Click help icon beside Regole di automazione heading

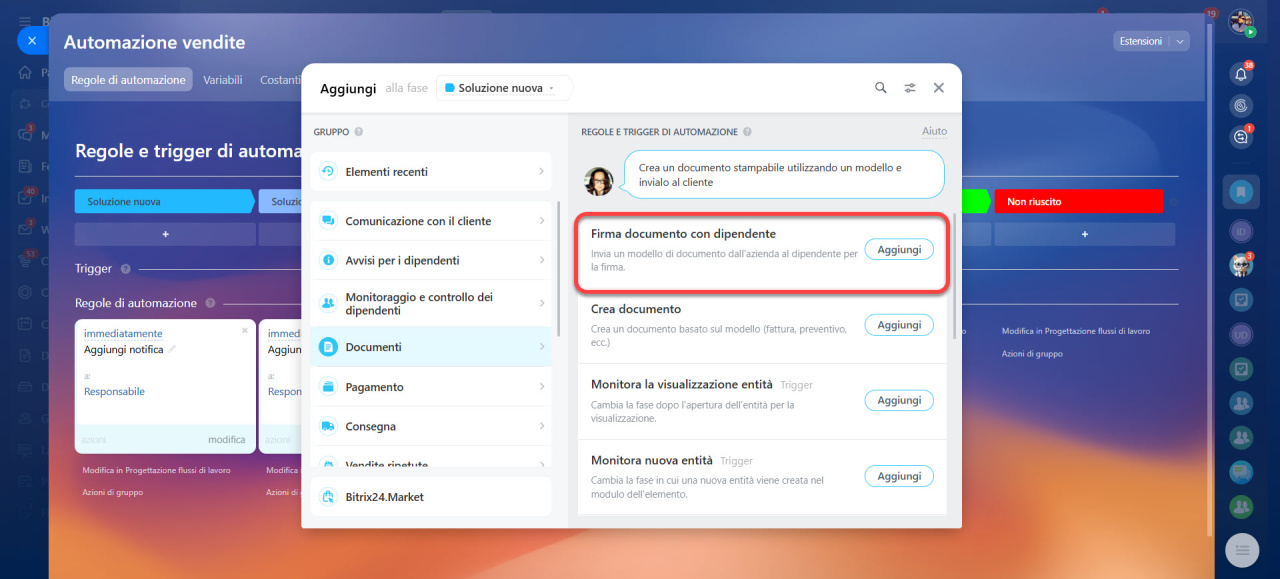pos(210,303)
